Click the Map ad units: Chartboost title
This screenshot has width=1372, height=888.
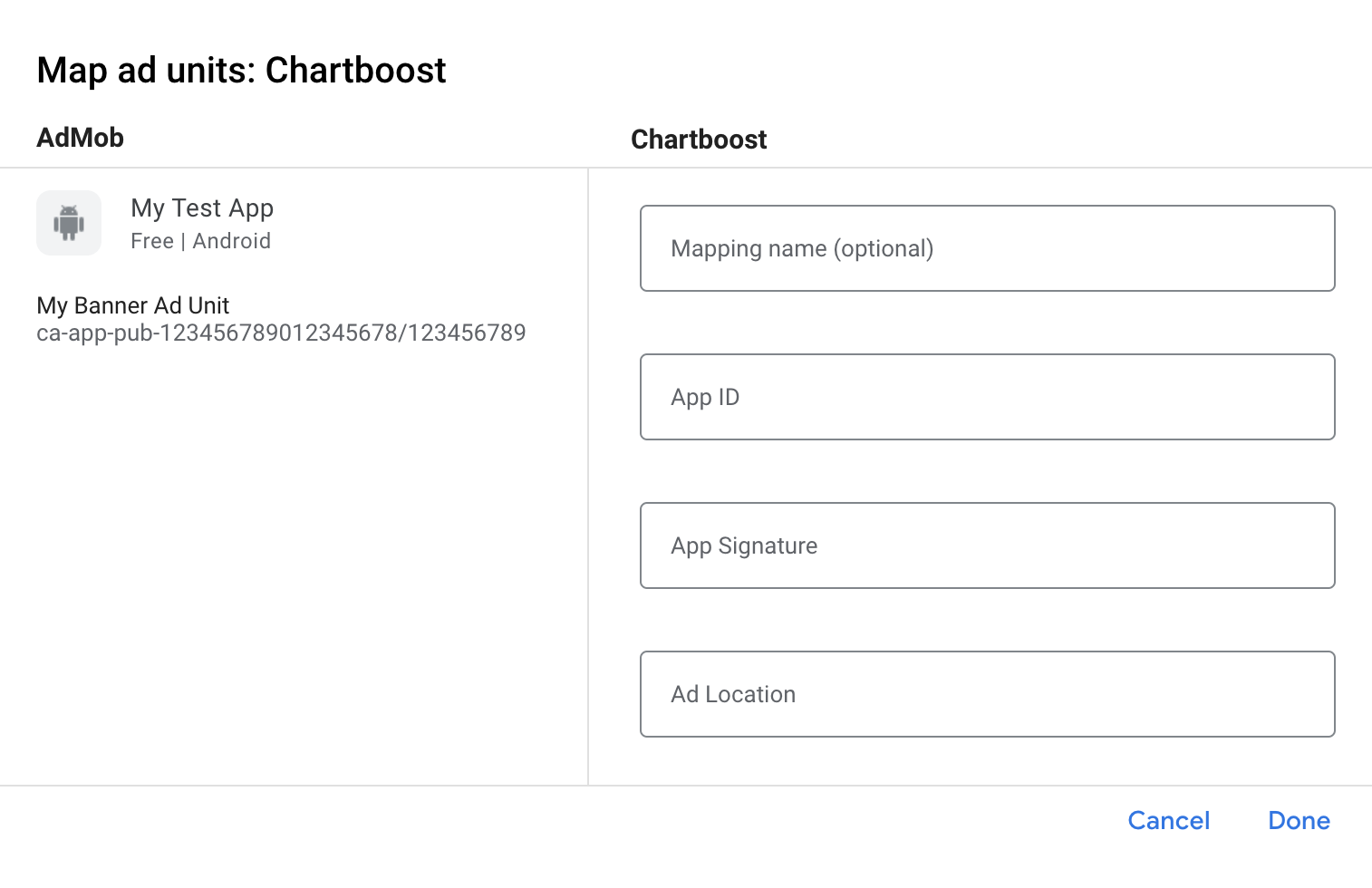point(241,70)
